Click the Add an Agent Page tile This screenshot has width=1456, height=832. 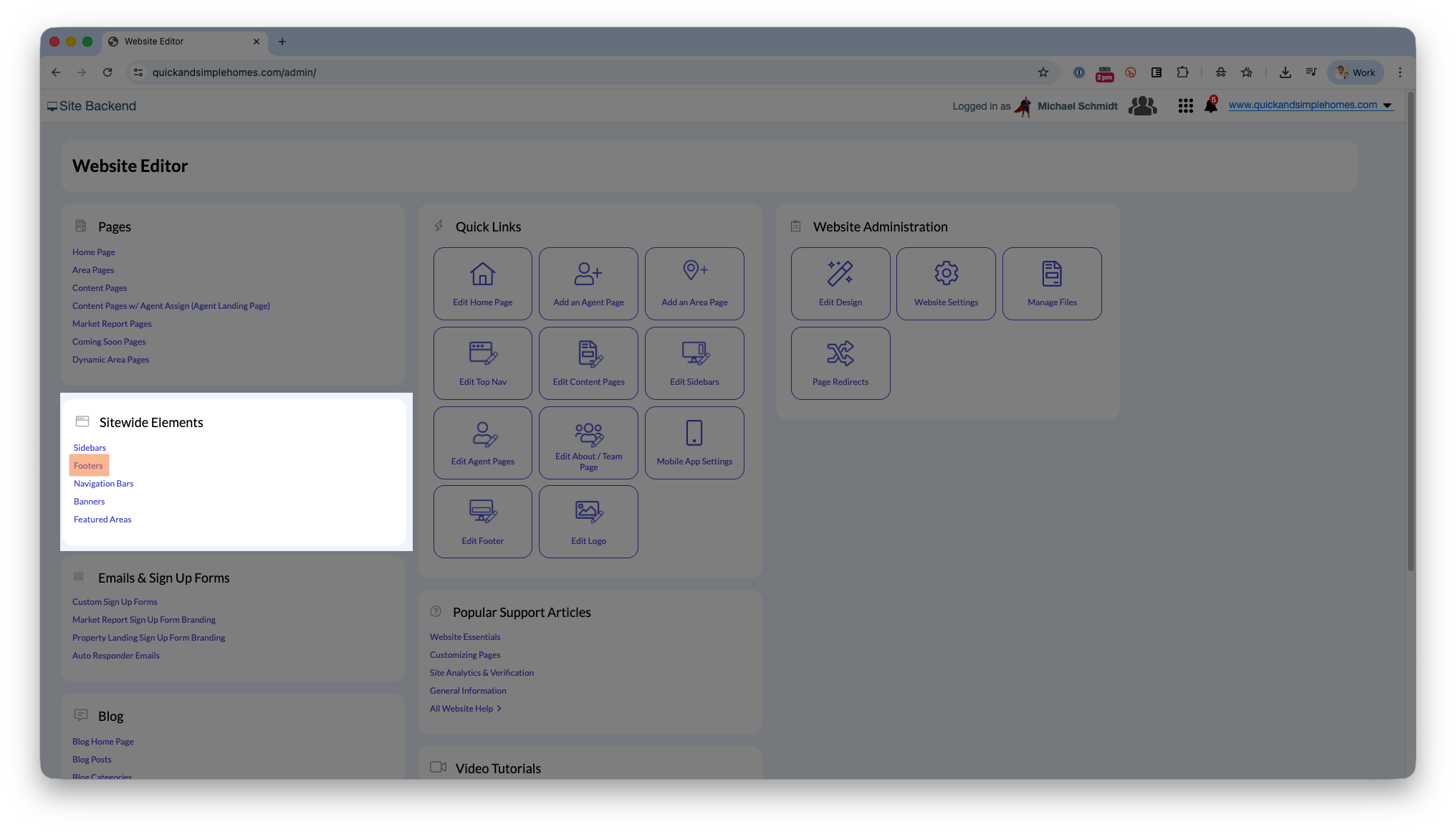coord(588,284)
